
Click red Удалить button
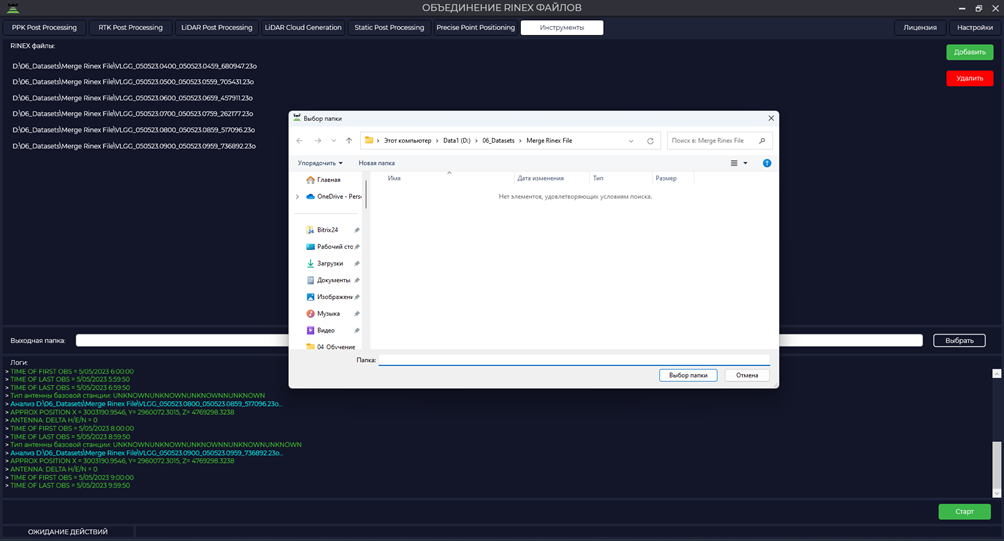969,78
